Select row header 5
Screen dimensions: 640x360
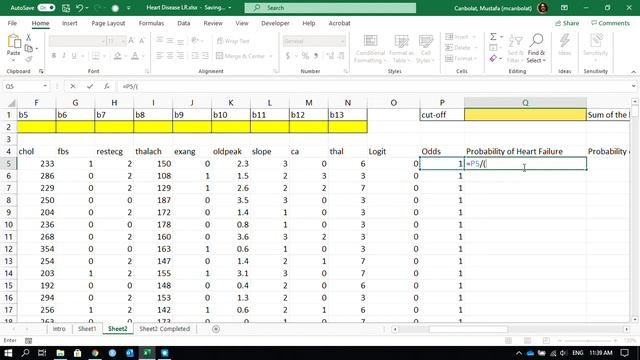9,164
